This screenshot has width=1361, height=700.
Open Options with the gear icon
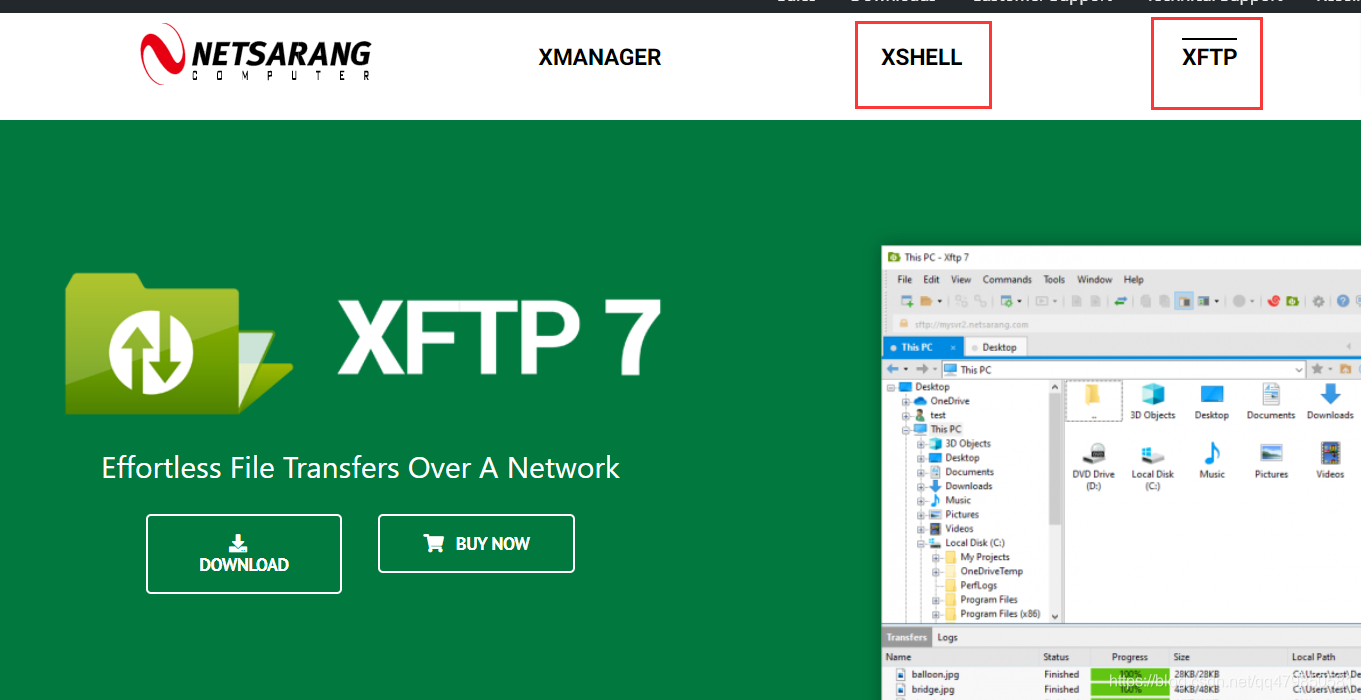pyautogui.click(x=1318, y=301)
